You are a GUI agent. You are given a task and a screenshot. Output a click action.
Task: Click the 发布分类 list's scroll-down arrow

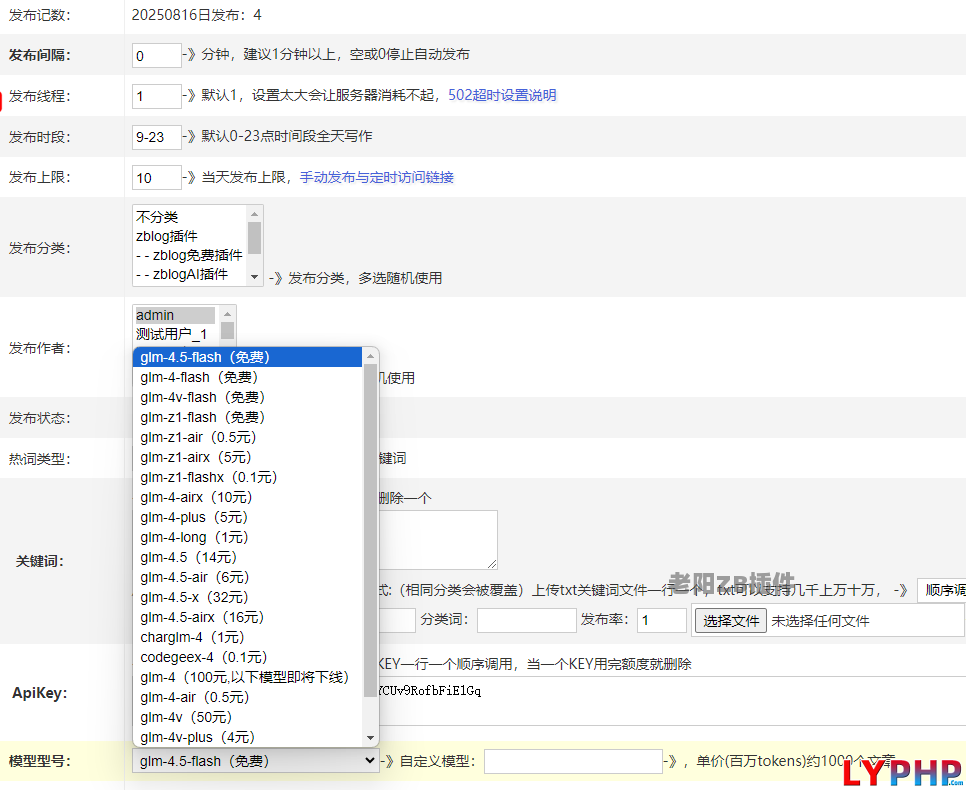coord(254,278)
